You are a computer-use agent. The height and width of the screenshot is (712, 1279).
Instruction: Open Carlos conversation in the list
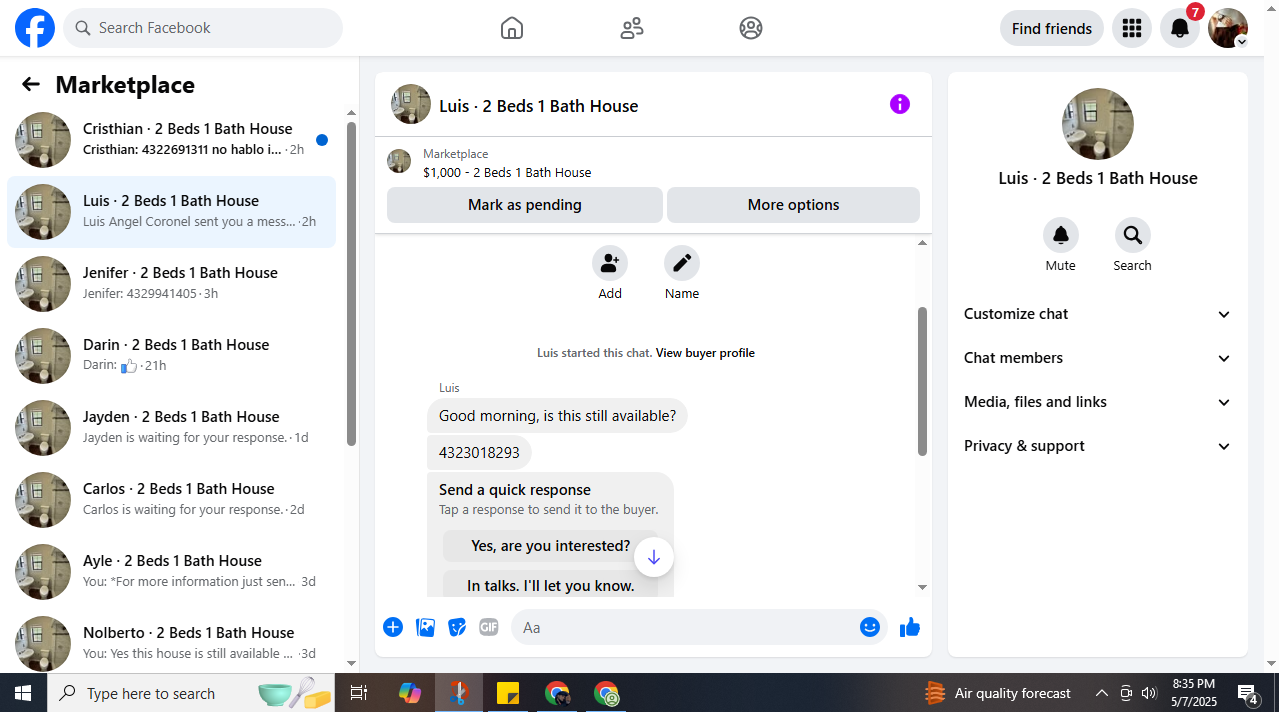172,500
